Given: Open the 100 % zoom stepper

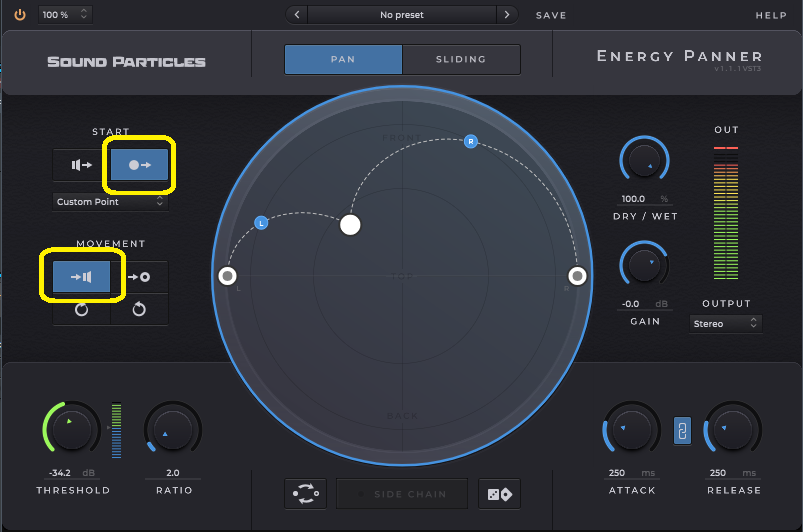Looking at the screenshot, I should tap(65, 14).
